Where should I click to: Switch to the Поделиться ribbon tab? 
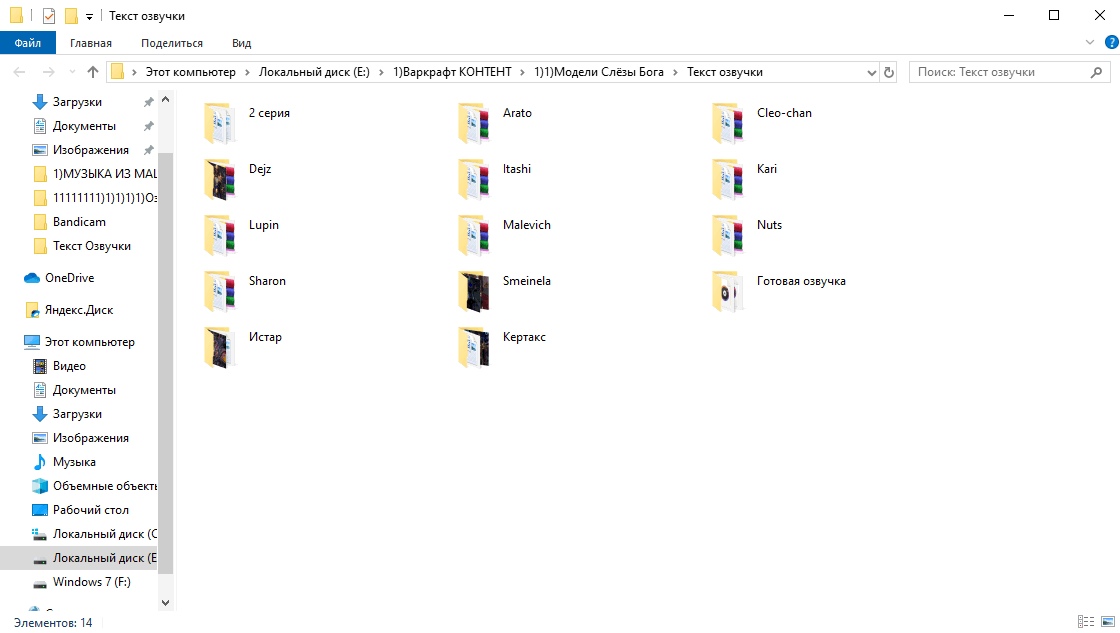point(171,43)
